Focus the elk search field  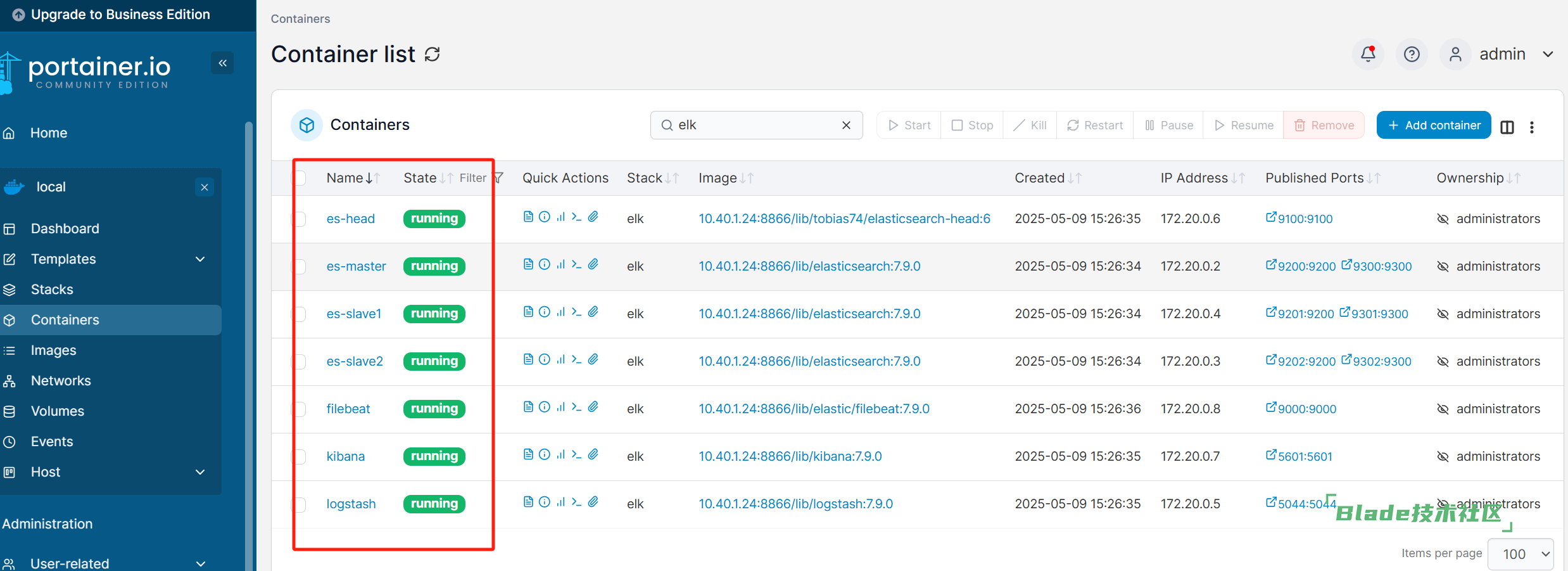click(756, 125)
